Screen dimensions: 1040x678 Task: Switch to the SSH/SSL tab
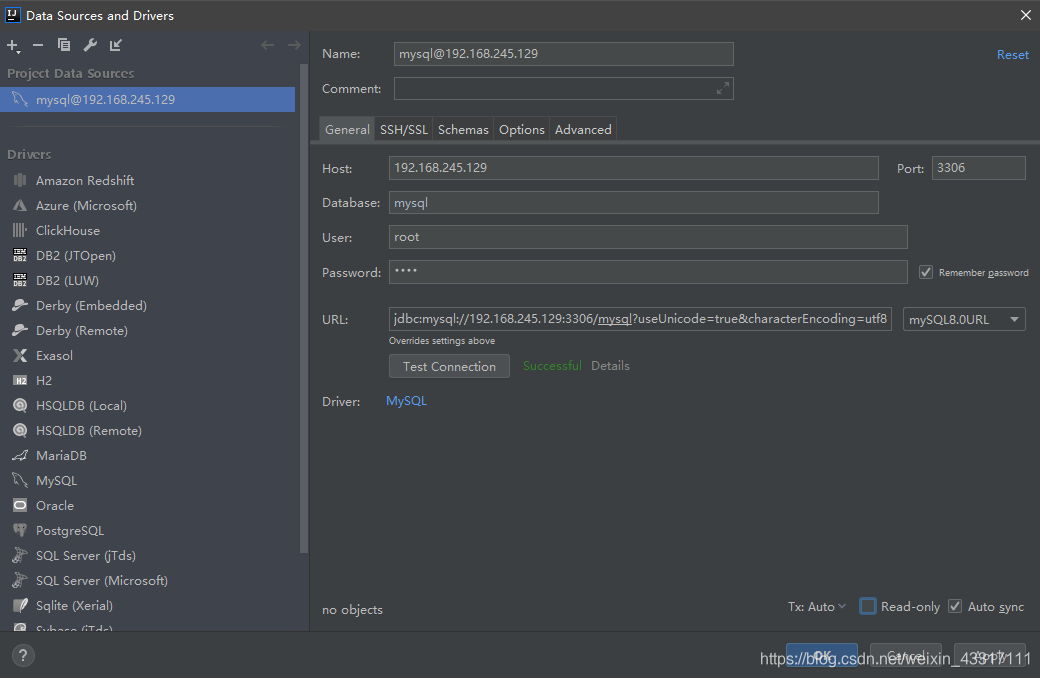click(x=403, y=129)
